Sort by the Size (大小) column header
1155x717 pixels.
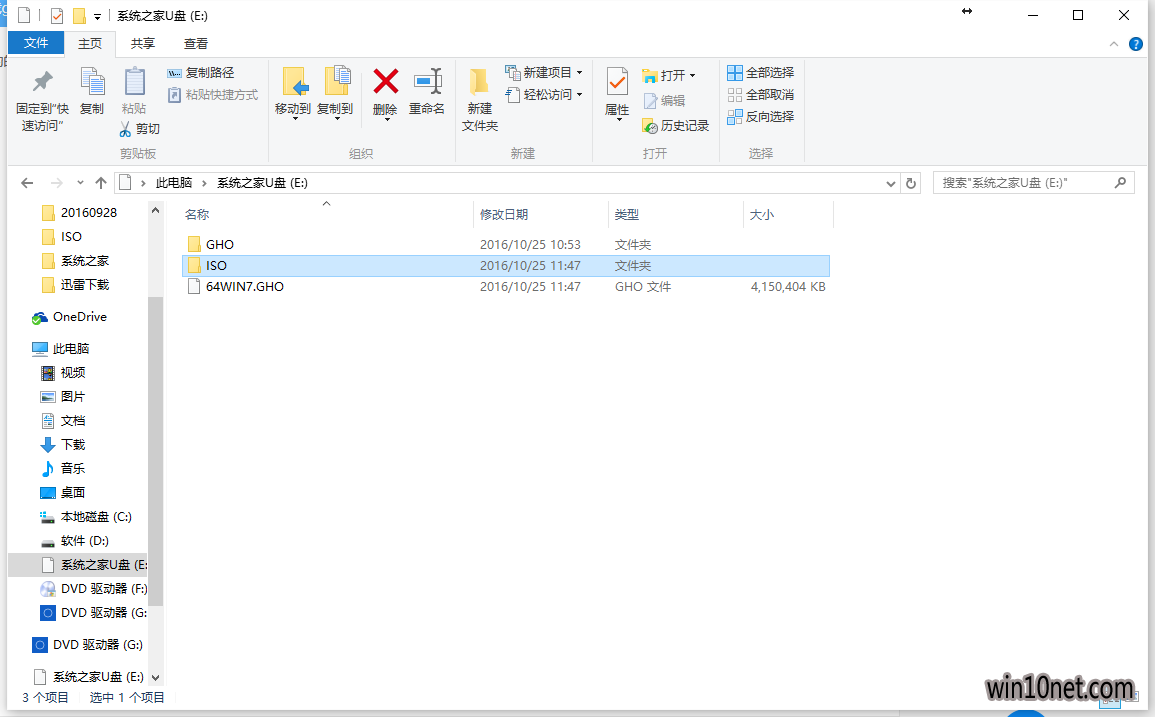[x=762, y=215]
